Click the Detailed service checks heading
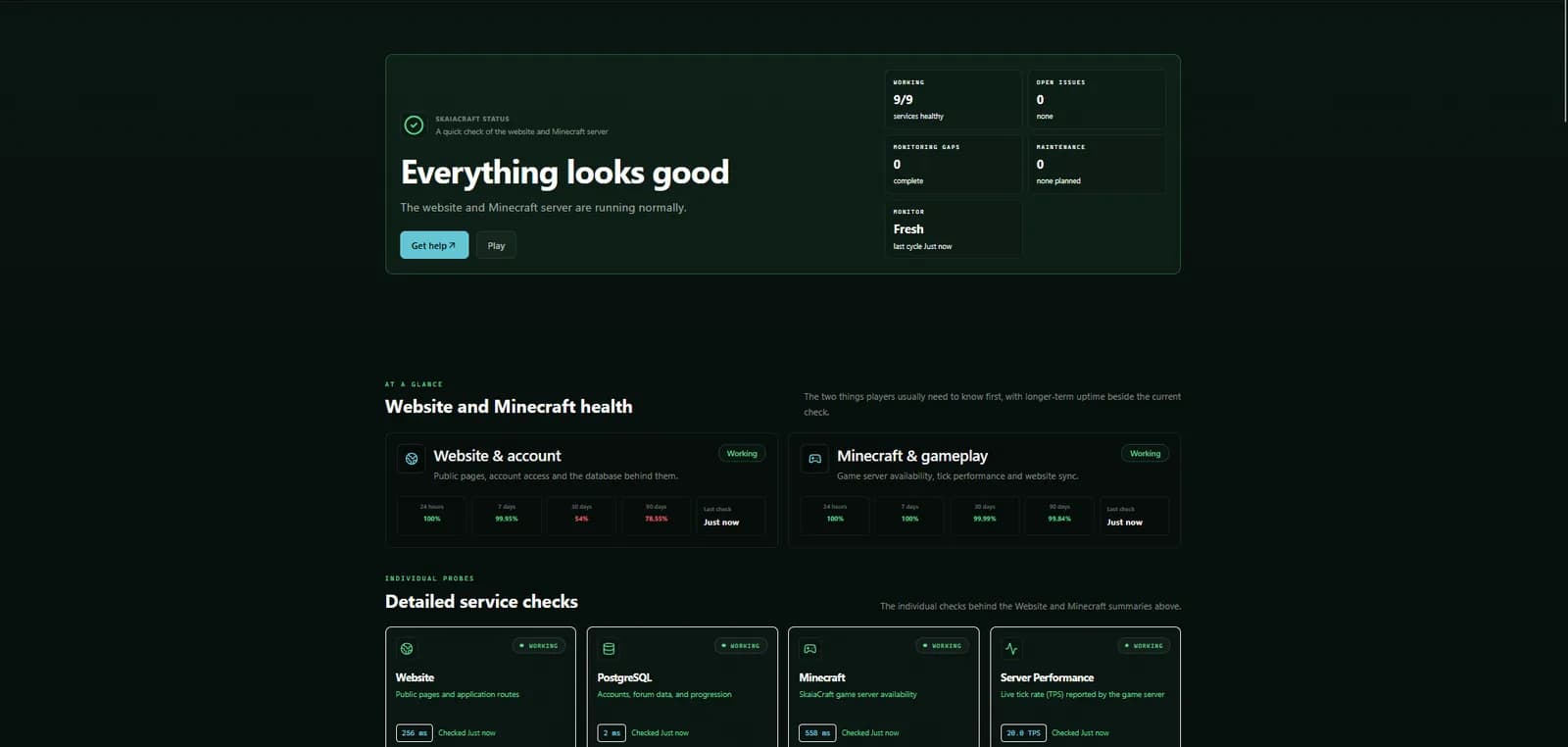 click(481, 602)
